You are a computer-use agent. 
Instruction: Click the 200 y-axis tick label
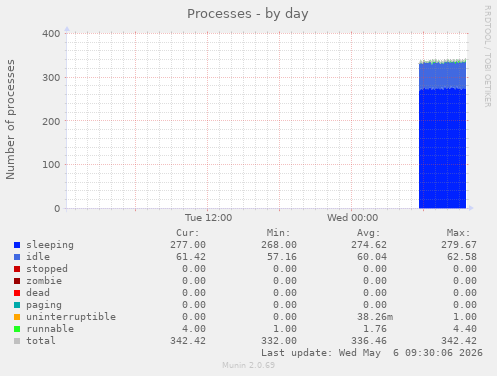click(51, 121)
